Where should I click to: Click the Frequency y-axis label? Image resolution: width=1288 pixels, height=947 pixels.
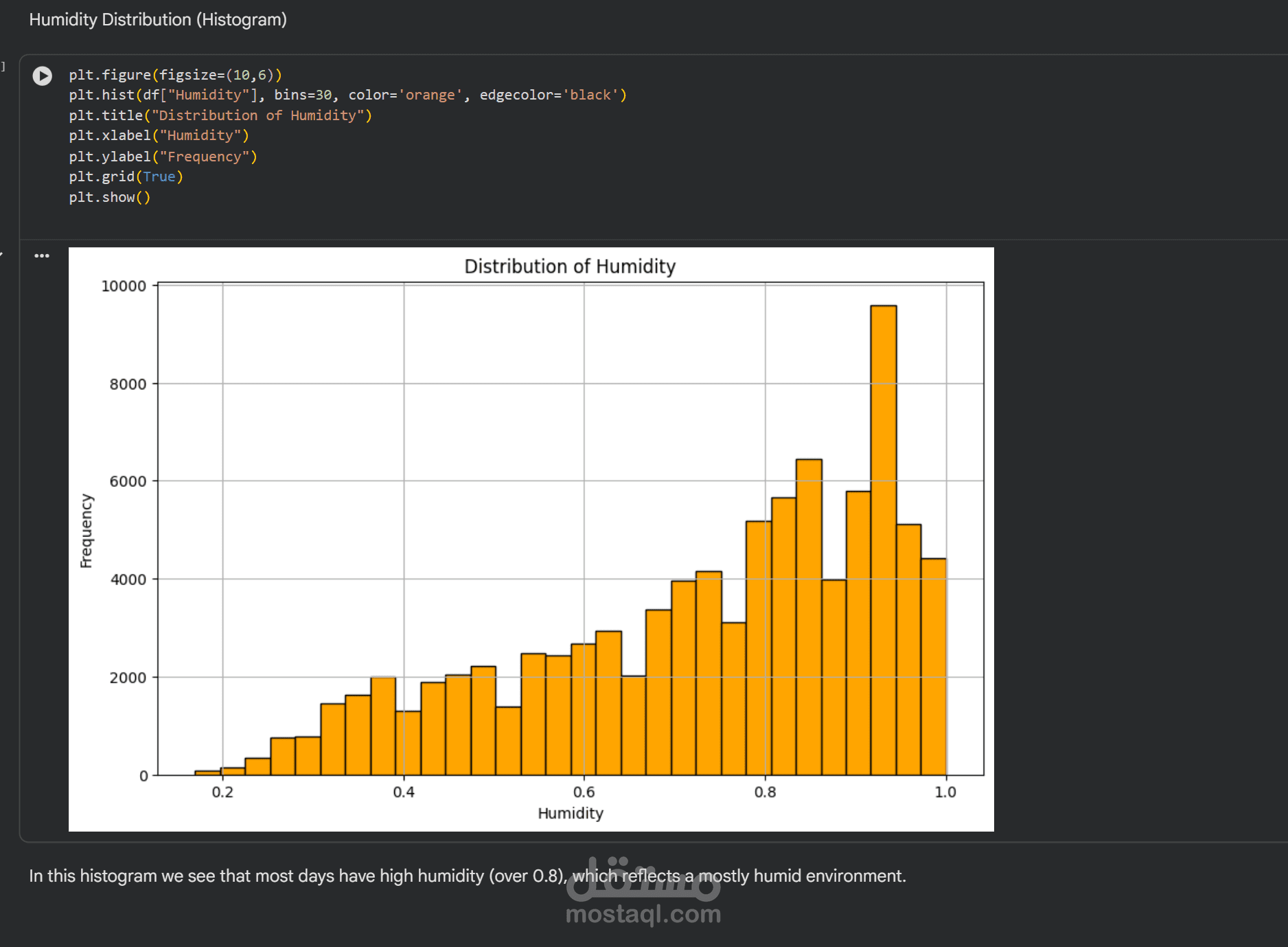click(86, 531)
